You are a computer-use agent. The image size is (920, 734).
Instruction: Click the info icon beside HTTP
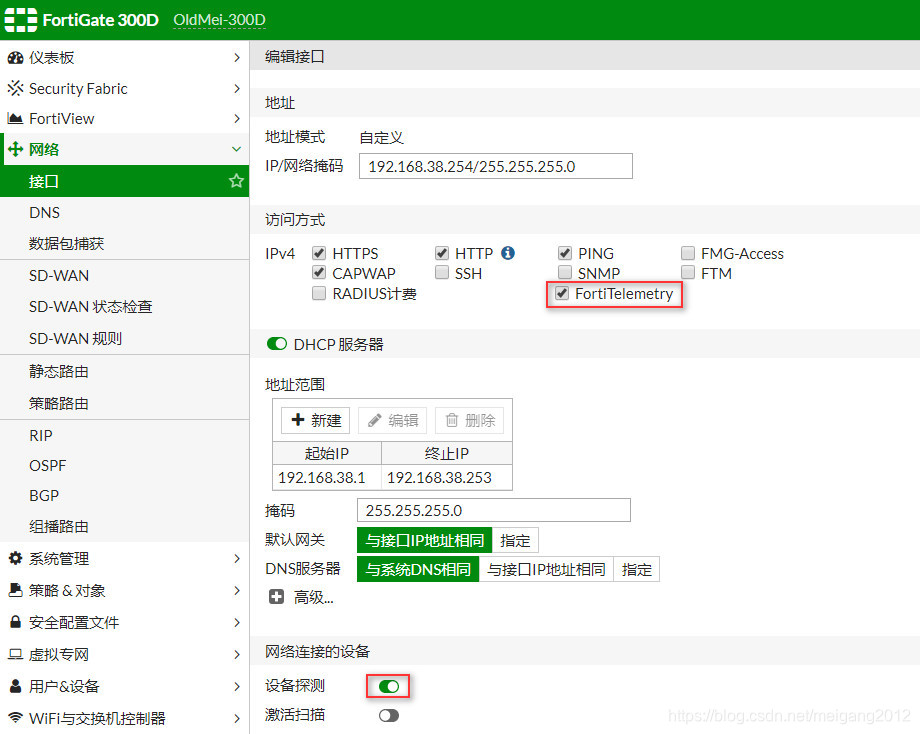click(x=508, y=253)
